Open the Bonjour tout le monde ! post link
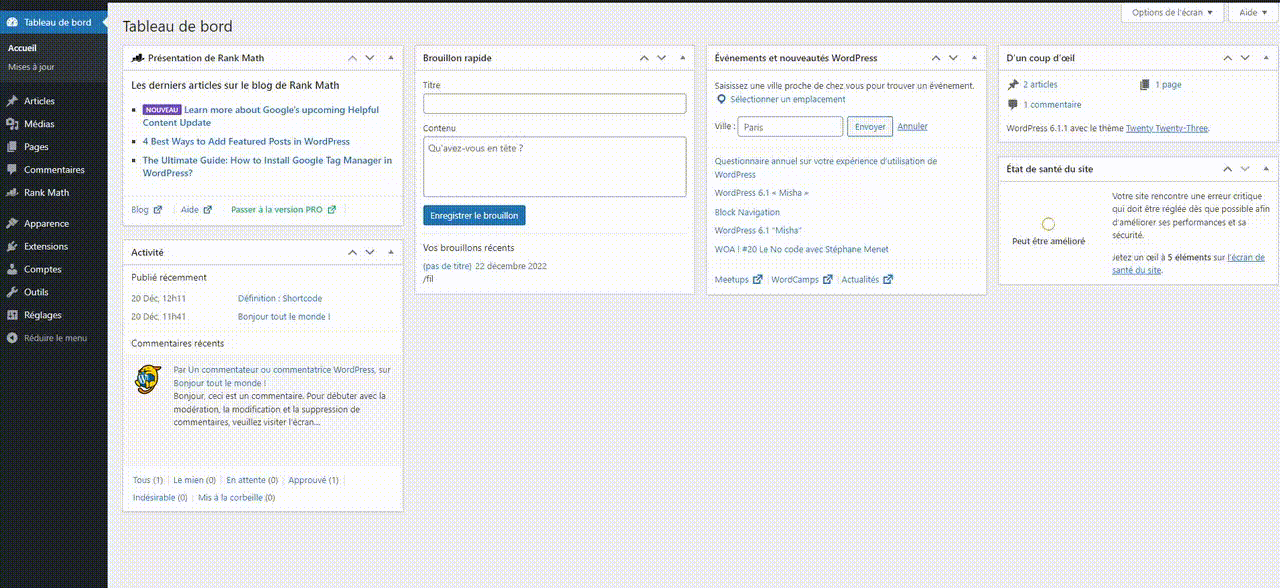This screenshot has height=588, width=1280. [284, 317]
